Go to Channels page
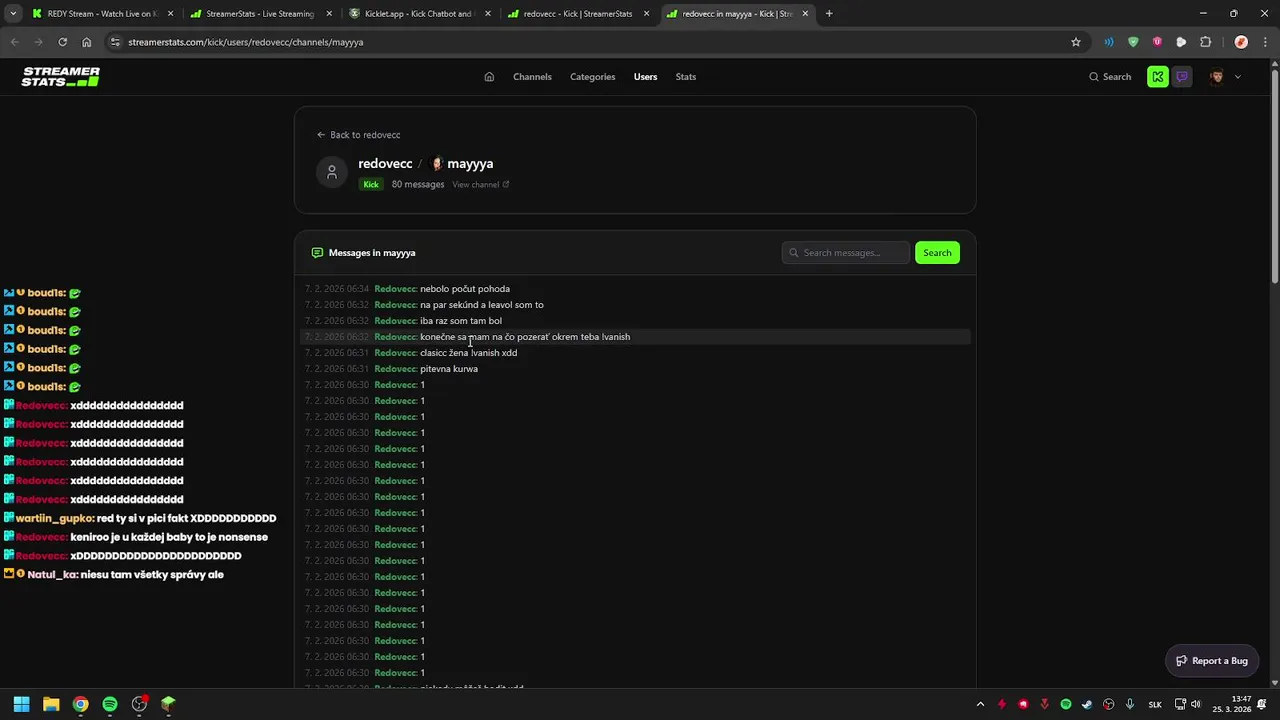 532,77
